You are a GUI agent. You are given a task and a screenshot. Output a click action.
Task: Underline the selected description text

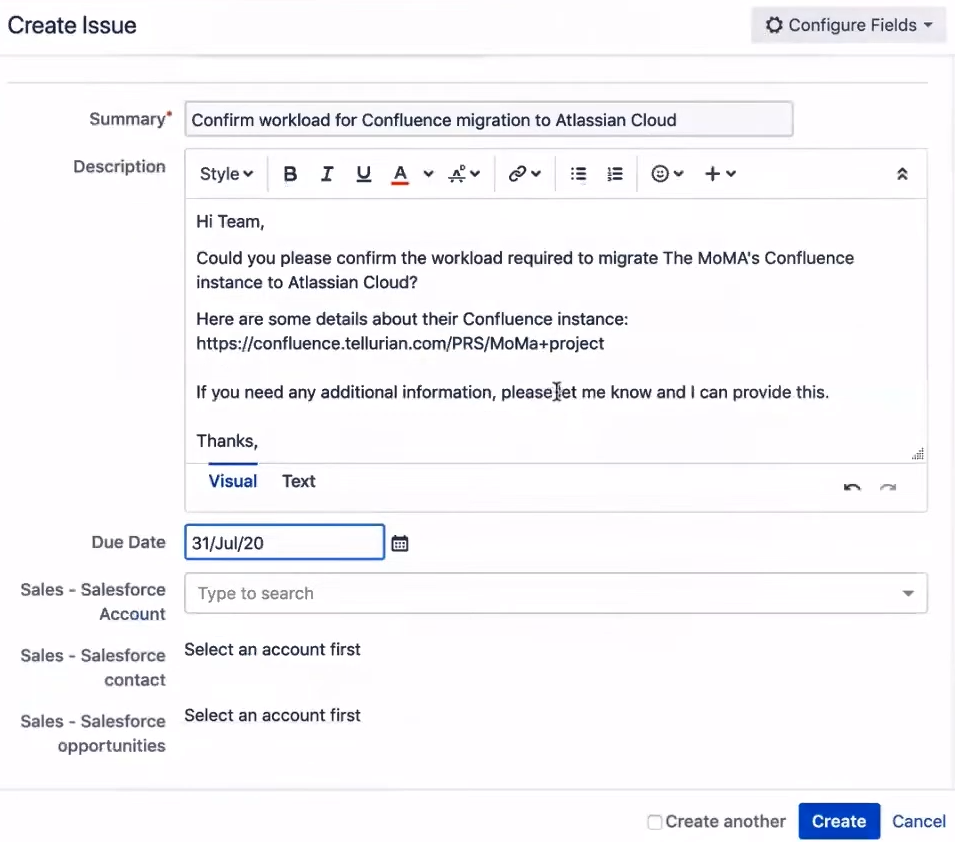[x=364, y=174]
